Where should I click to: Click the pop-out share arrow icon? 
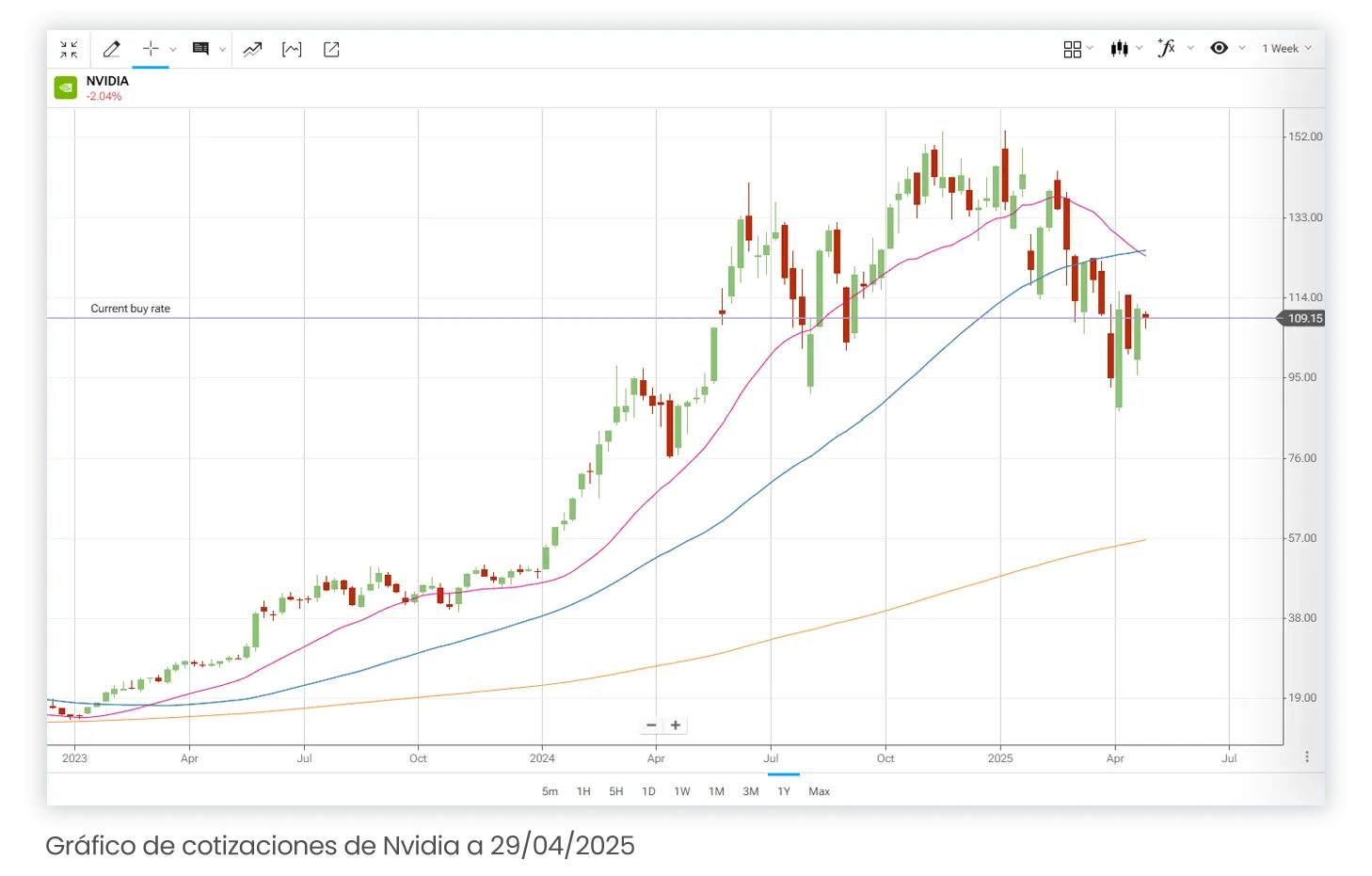click(x=331, y=50)
